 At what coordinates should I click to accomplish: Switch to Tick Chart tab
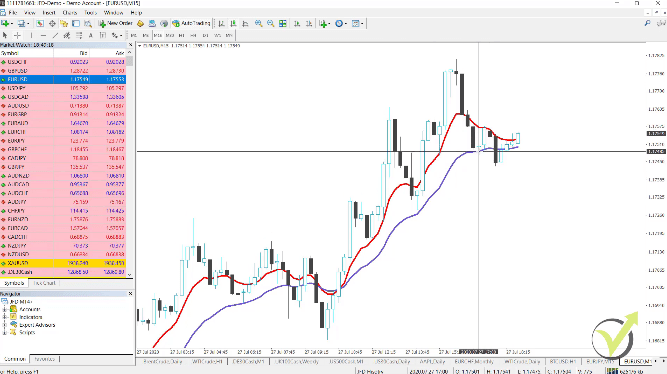coord(45,283)
